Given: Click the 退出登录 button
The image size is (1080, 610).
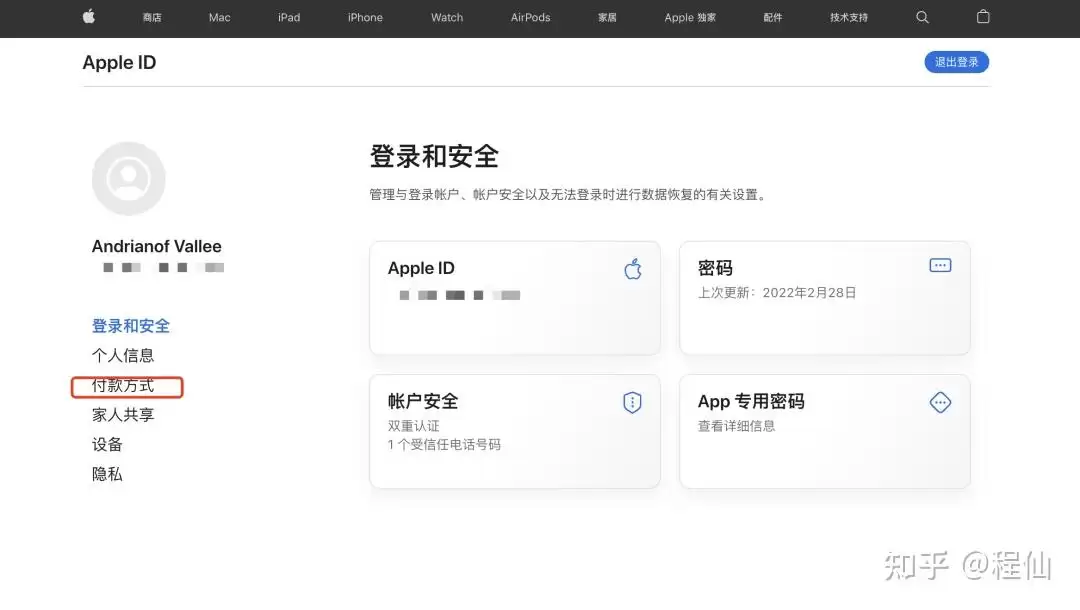Looking at the screenshot, I should coord(956,61).
